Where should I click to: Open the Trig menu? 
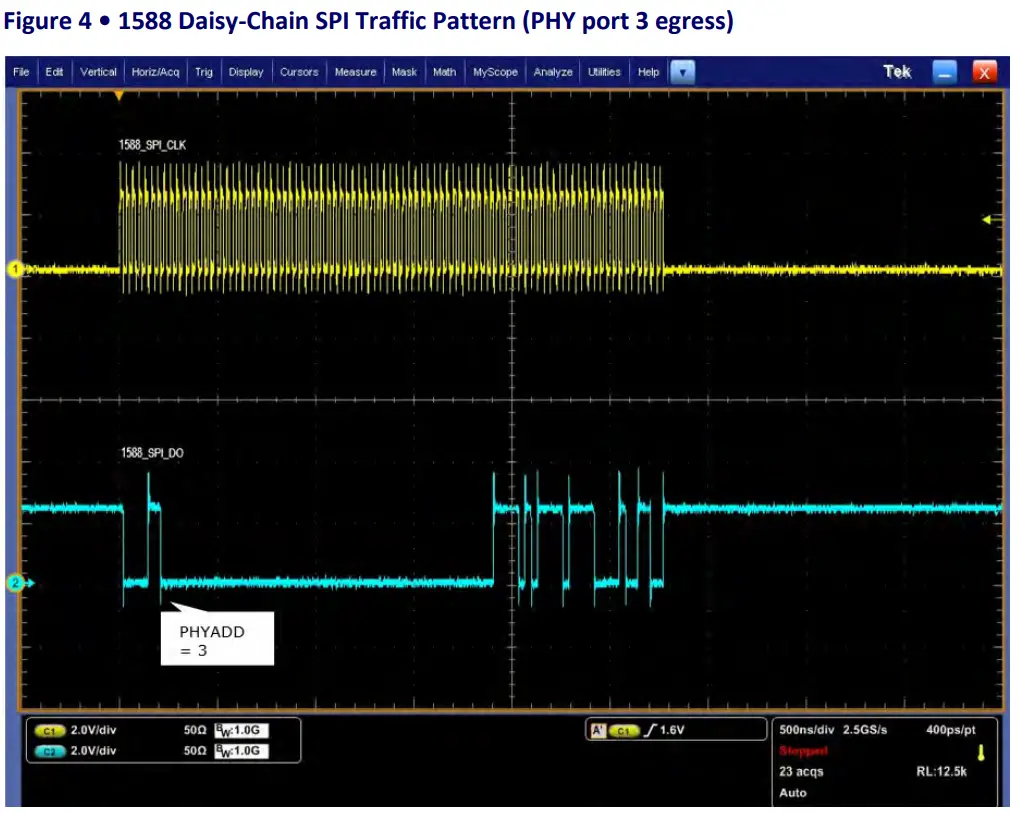click(204, 72)
